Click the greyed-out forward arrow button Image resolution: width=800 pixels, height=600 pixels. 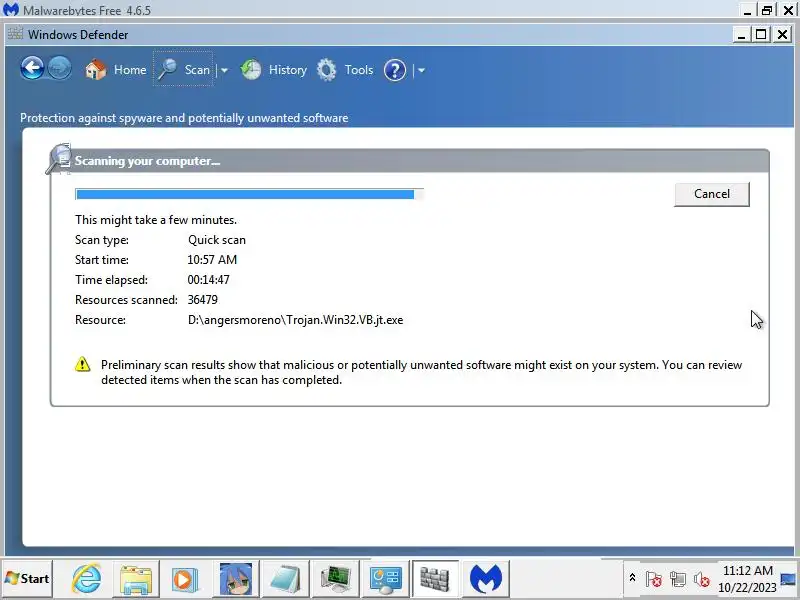tap(60, 68)
